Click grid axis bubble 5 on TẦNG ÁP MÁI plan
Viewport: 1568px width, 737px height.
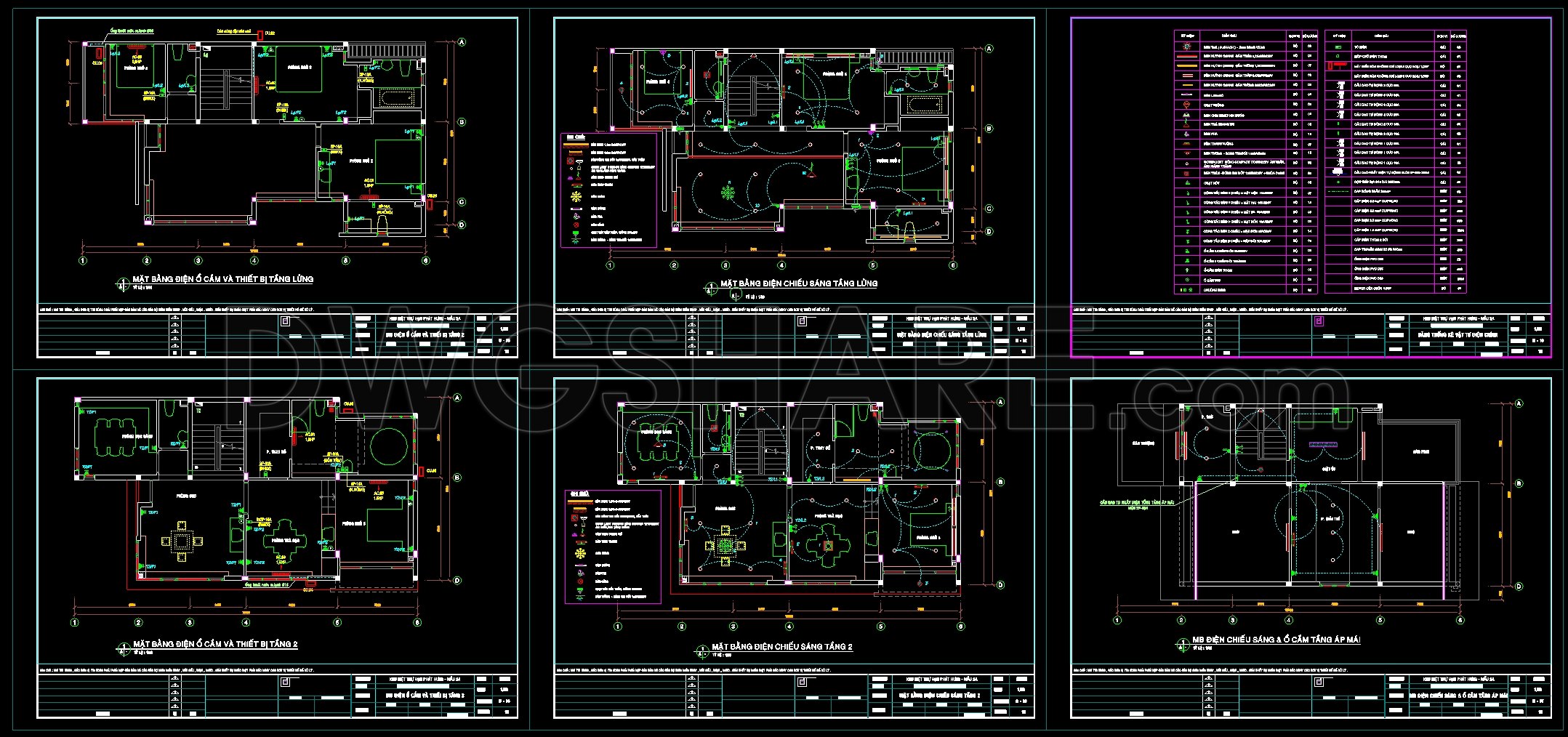[x=1380, y=620]
